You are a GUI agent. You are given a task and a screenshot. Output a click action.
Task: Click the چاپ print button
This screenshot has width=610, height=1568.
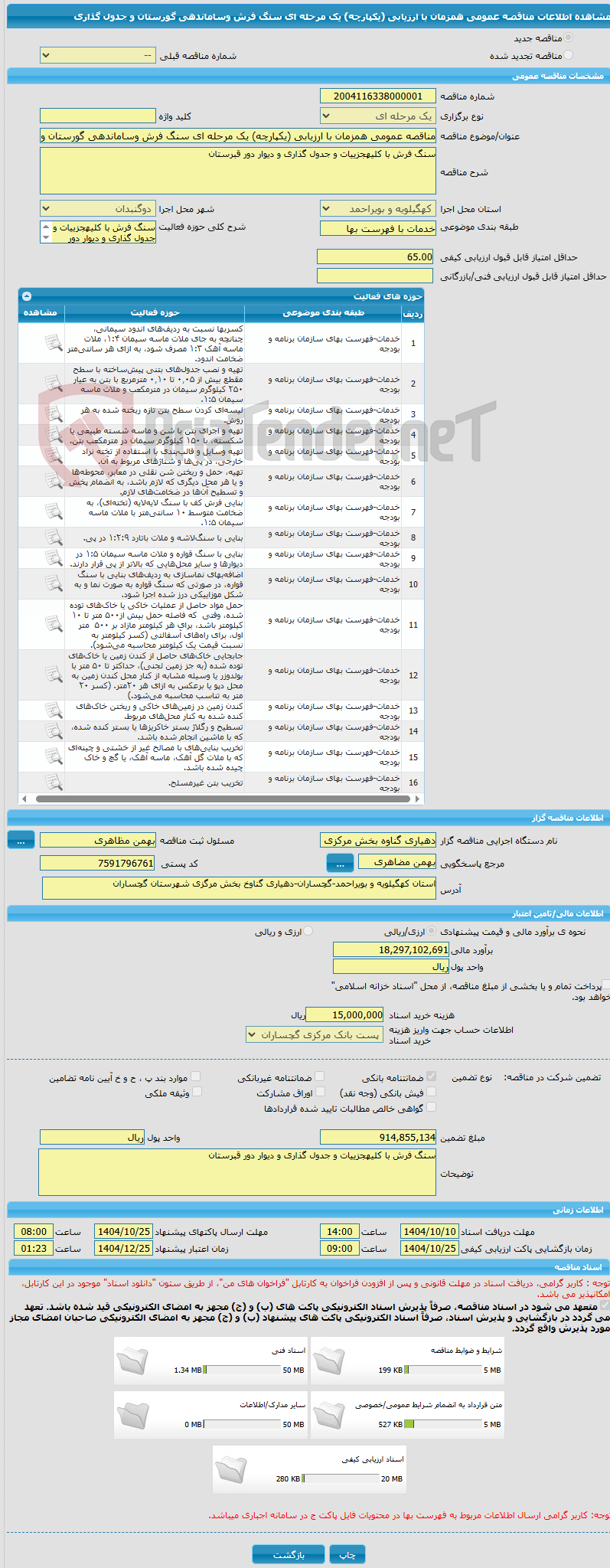click(347, 1554)
